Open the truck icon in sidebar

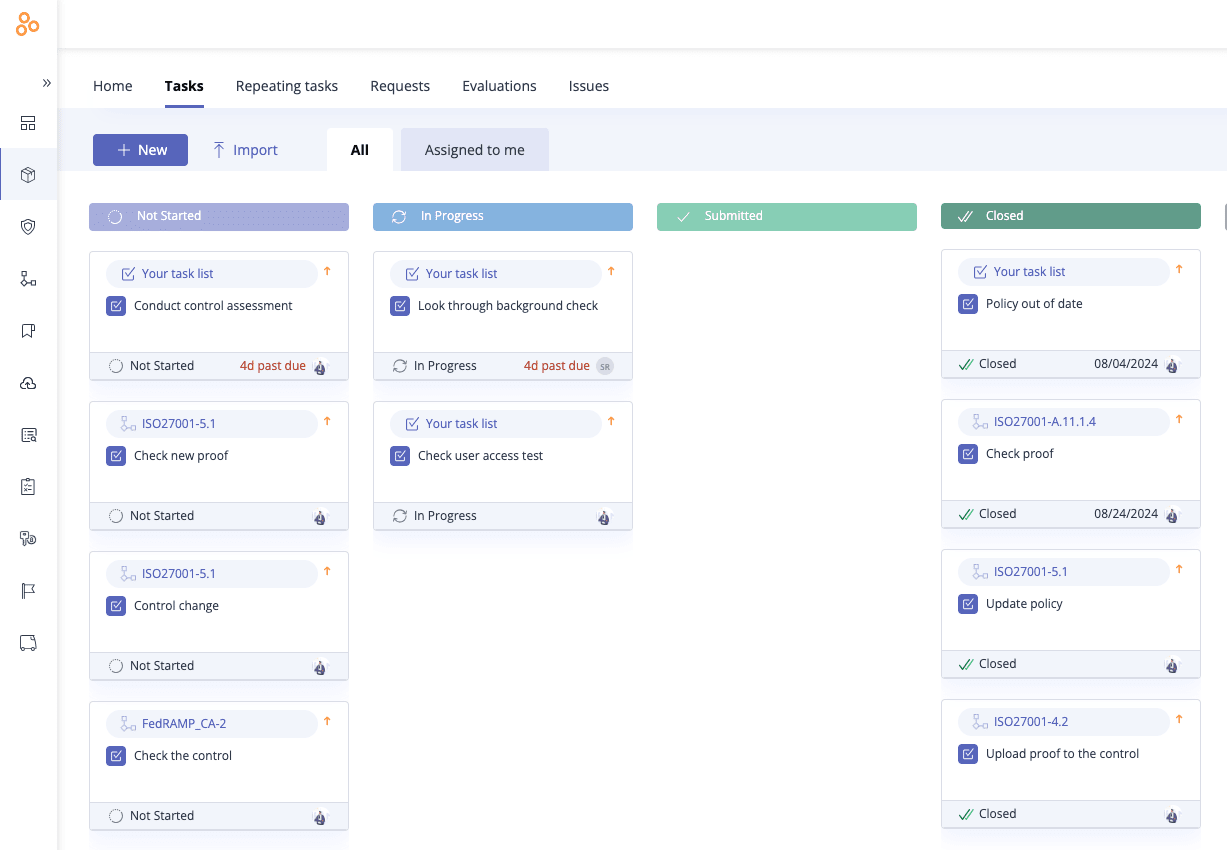coord(28,643)
